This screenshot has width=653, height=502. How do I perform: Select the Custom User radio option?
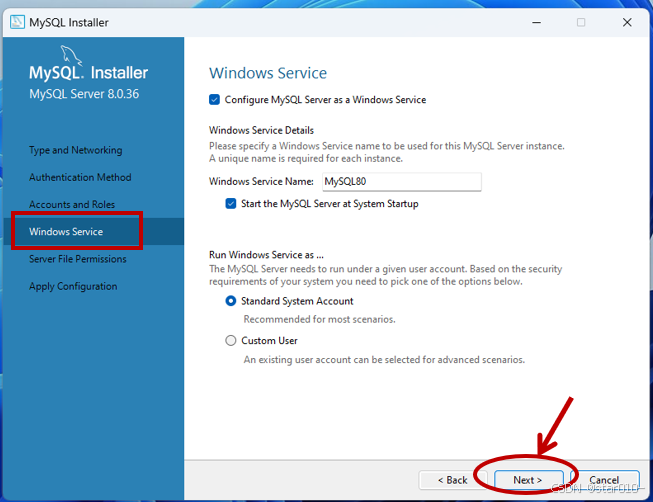pos(231,340)
